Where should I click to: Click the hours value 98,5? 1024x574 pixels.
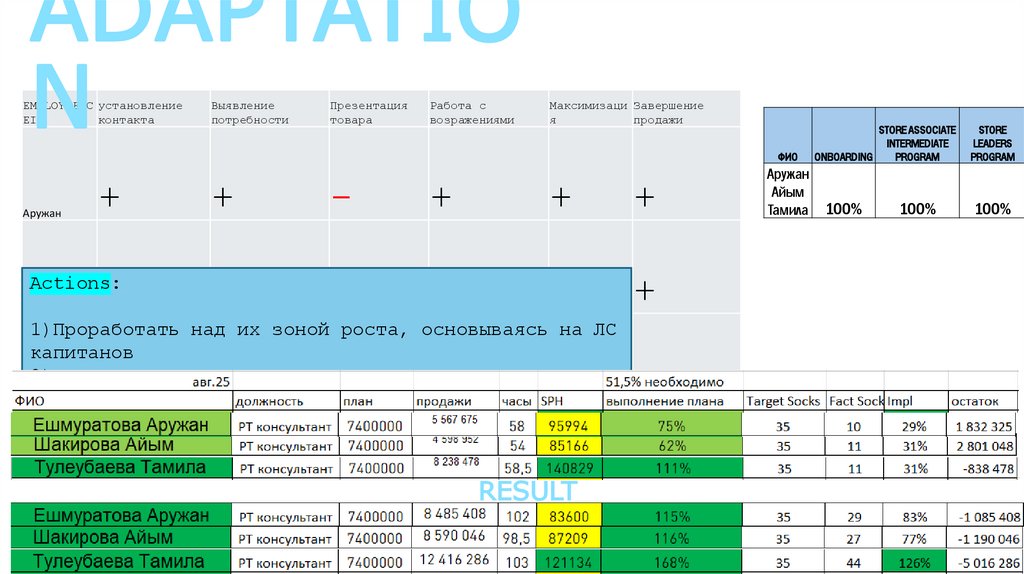point(517,539)
